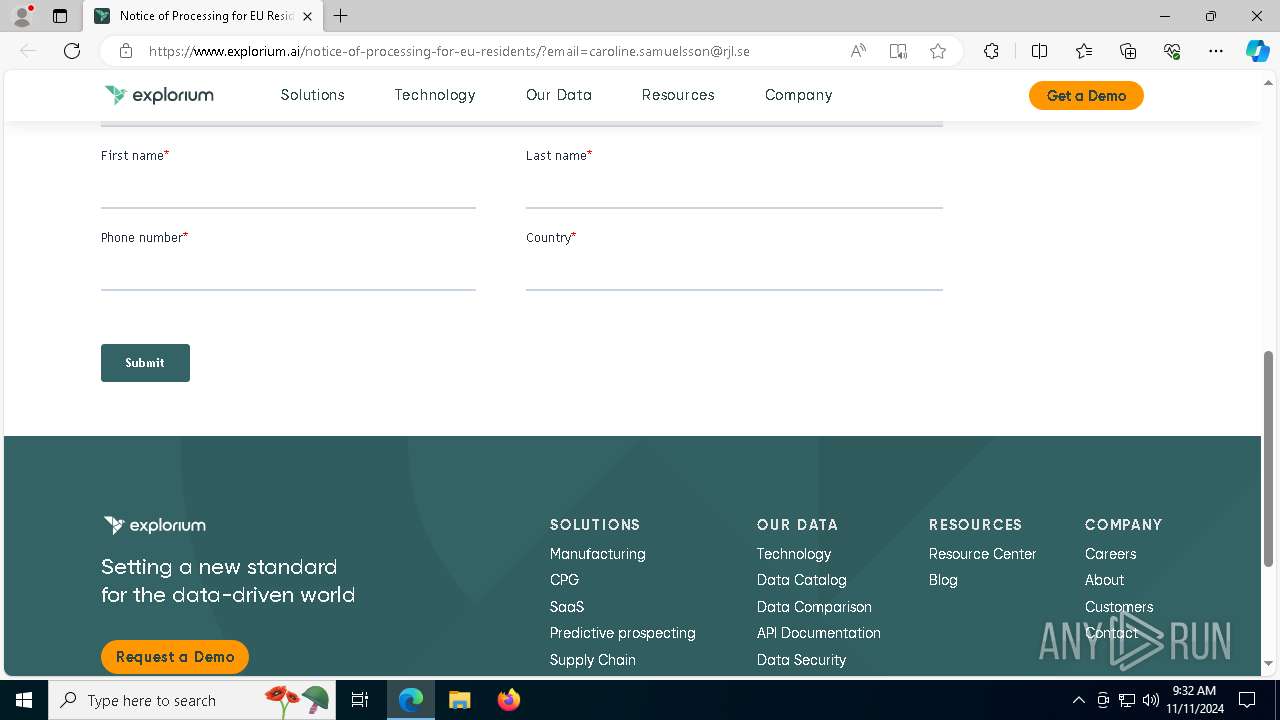Viewport: 1280px width, 720px height.
Task: Toggle Split screen view
Action: (1039, 51)
